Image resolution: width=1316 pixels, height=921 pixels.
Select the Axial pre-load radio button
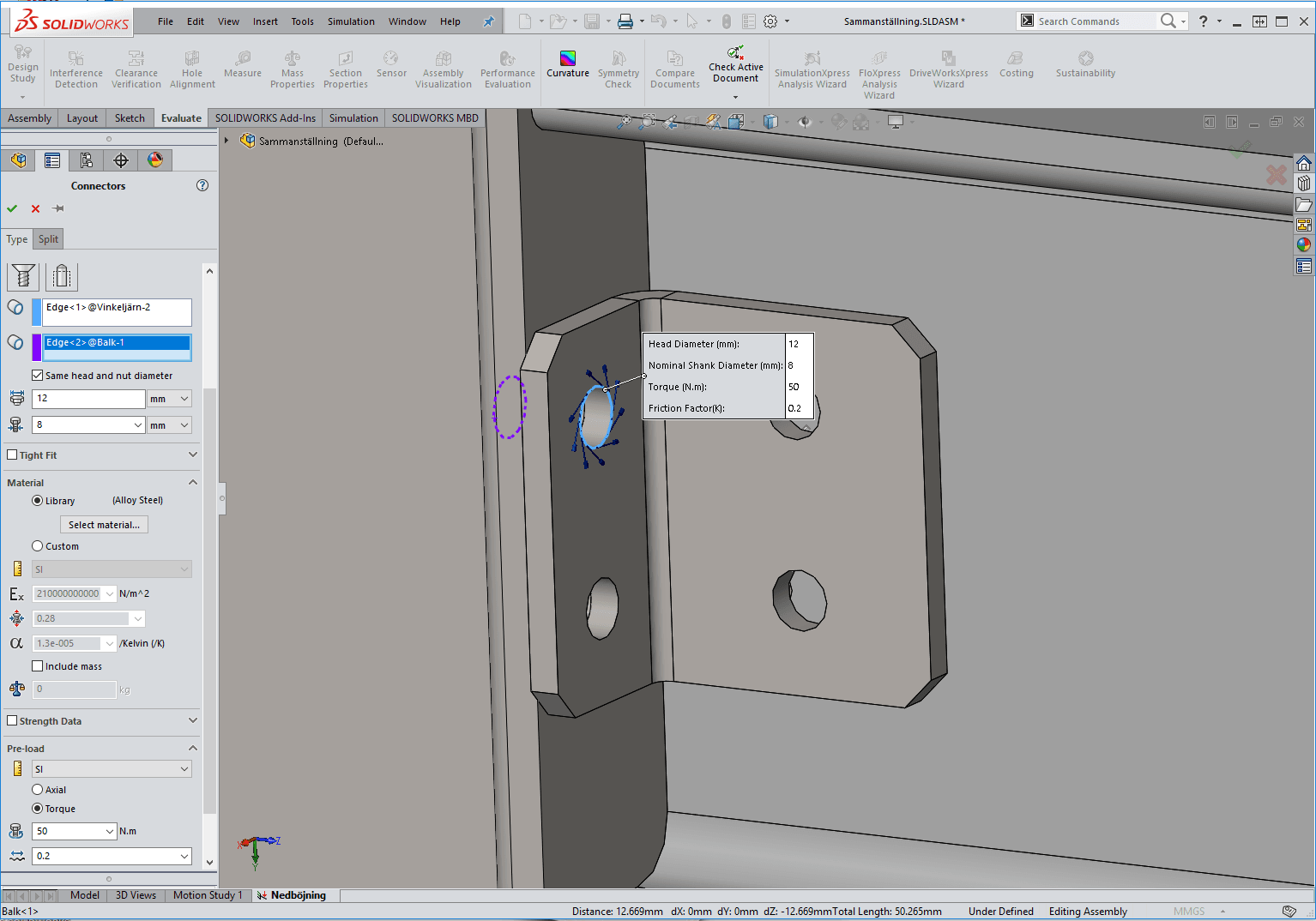(38, 790)
